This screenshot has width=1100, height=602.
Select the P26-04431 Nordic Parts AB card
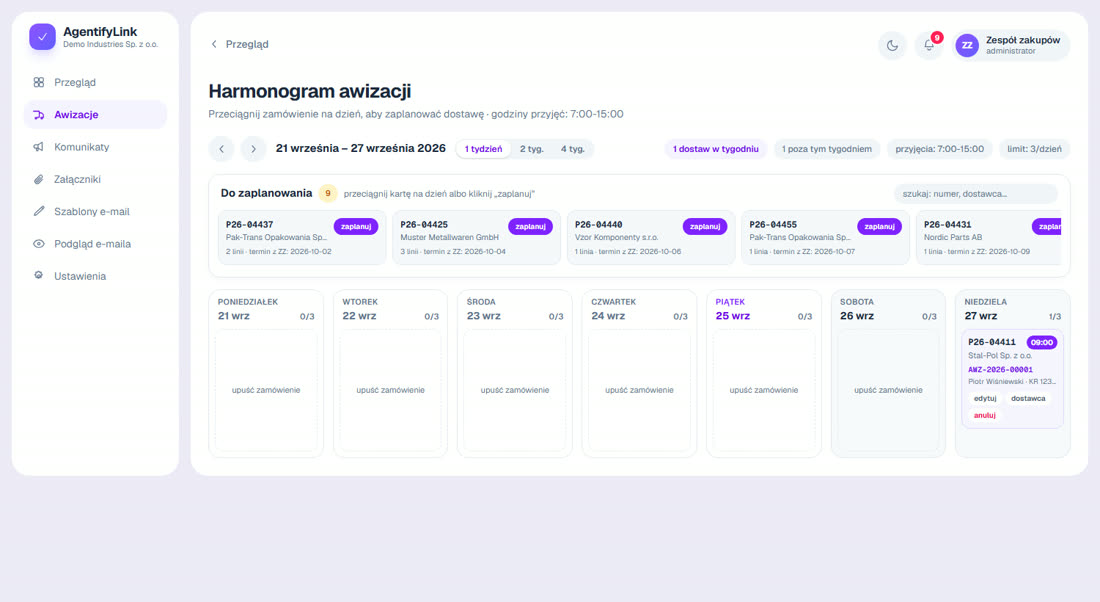point(989,238)
